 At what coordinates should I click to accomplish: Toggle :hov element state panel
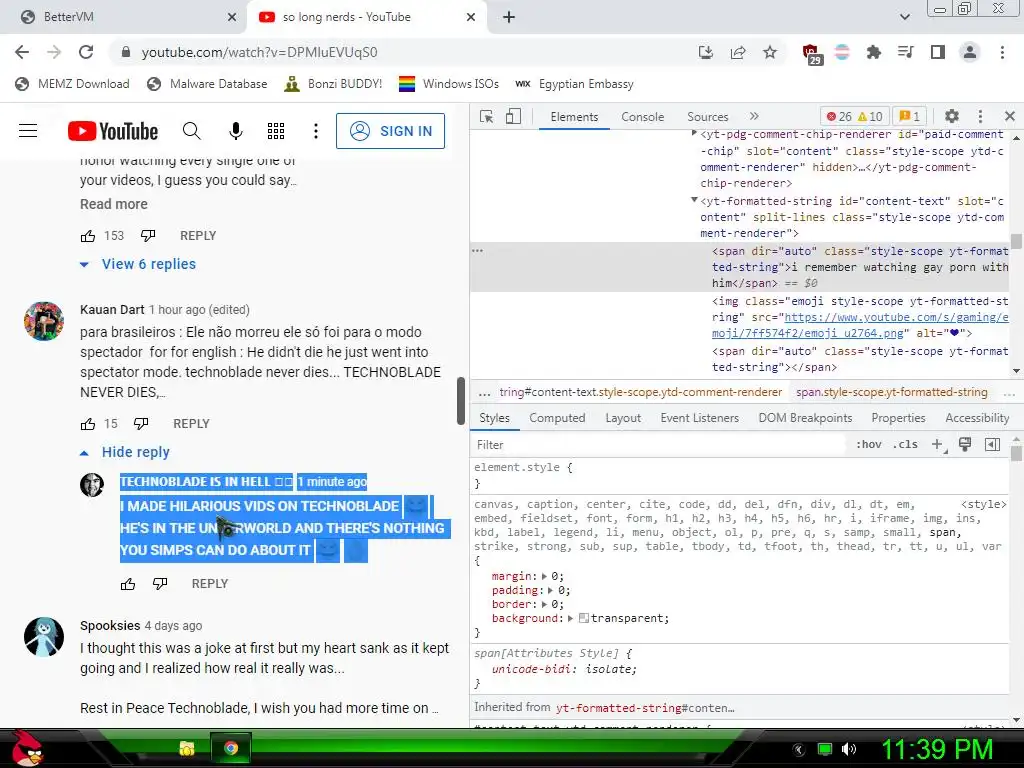pos(869,445)
